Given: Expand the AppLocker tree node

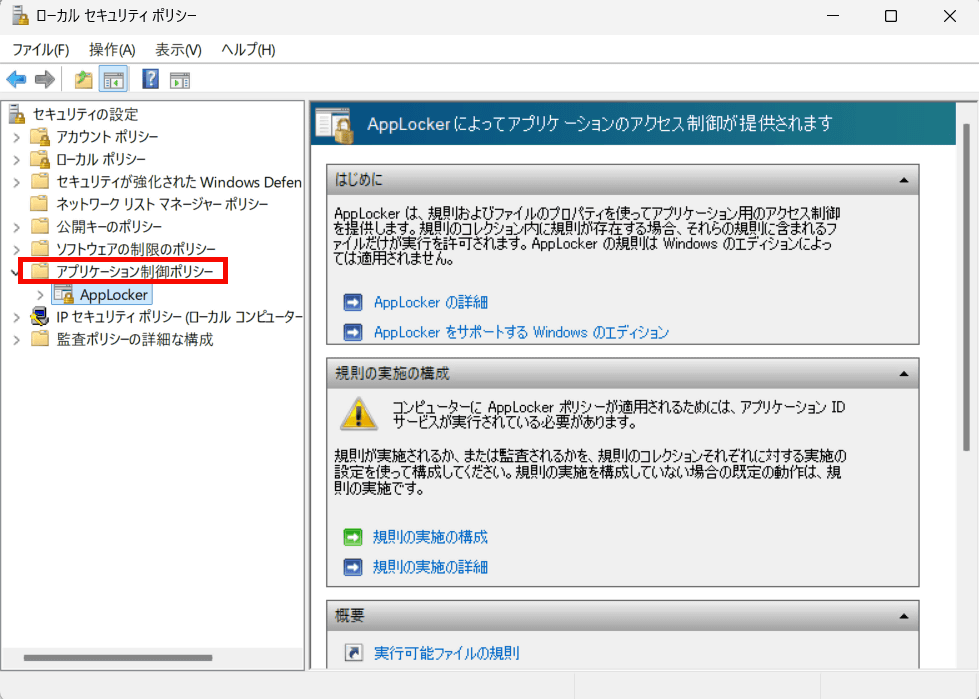Looking at the screenshot, I should (x=39, y=294).
